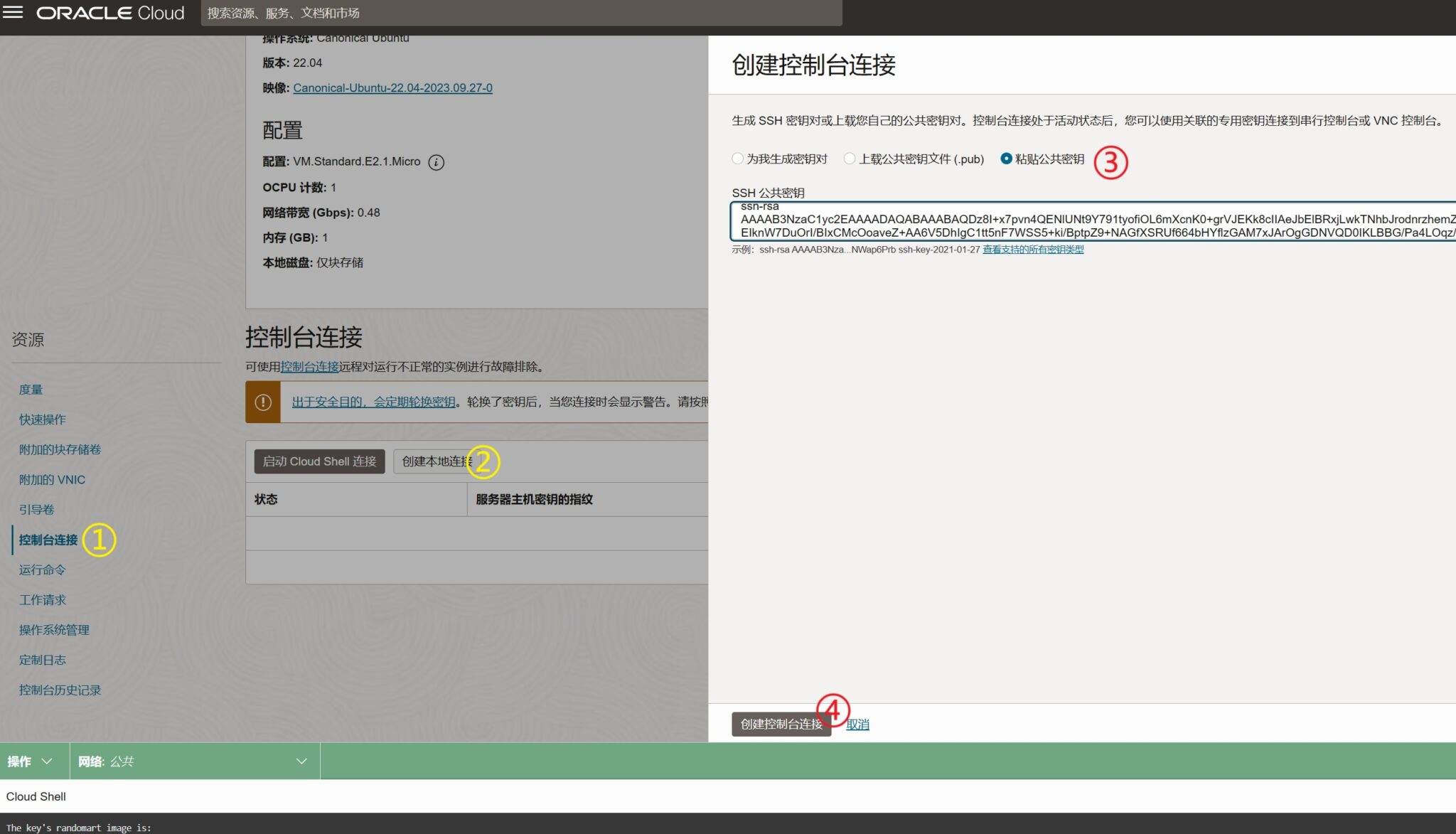This screenshot has width=1456, height=834.
Task: Open 附加的块存储卷 in resources menu
Action: [60, 449]
